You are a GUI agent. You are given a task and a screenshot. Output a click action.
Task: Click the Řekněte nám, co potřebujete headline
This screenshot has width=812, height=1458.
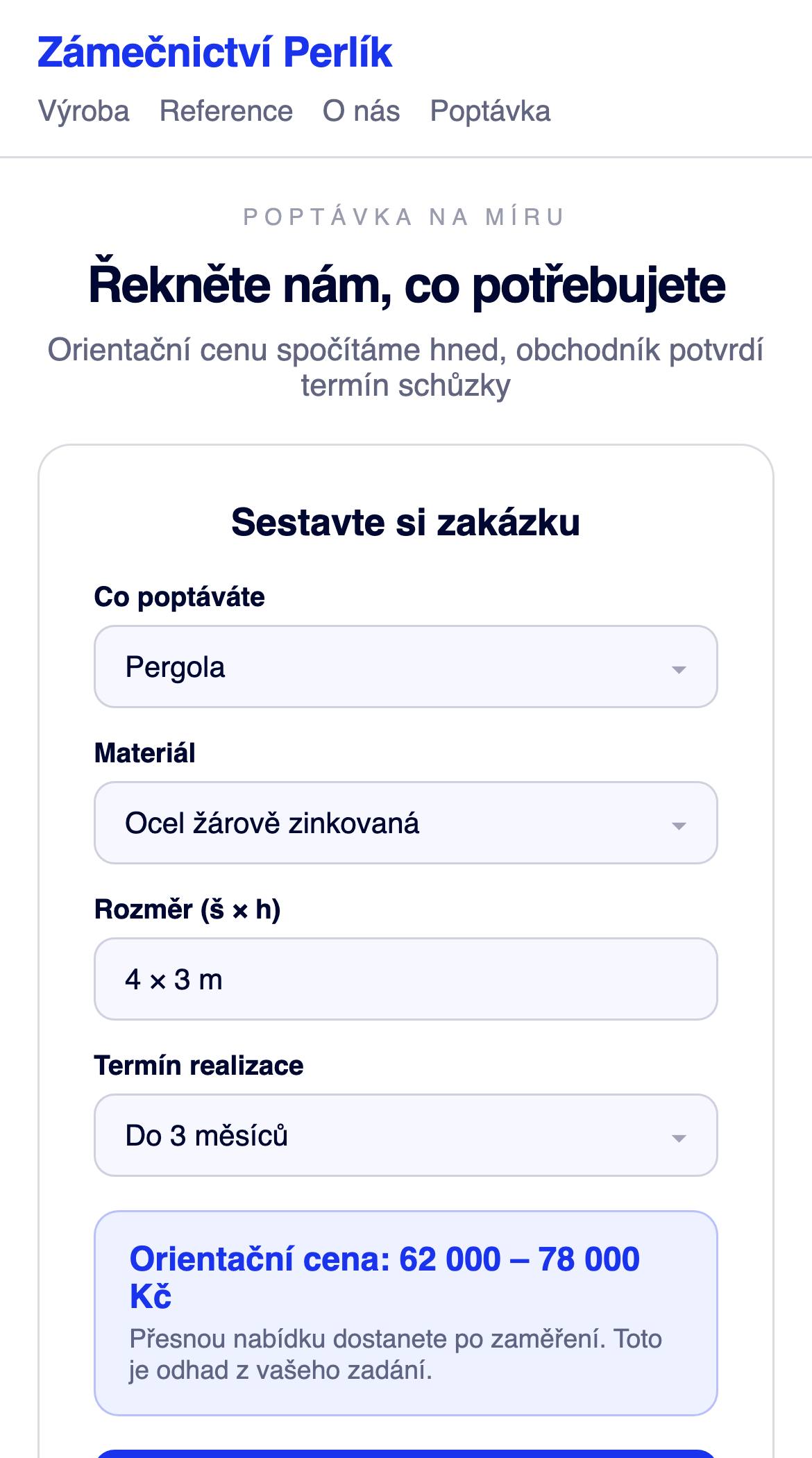pos(407,285)
